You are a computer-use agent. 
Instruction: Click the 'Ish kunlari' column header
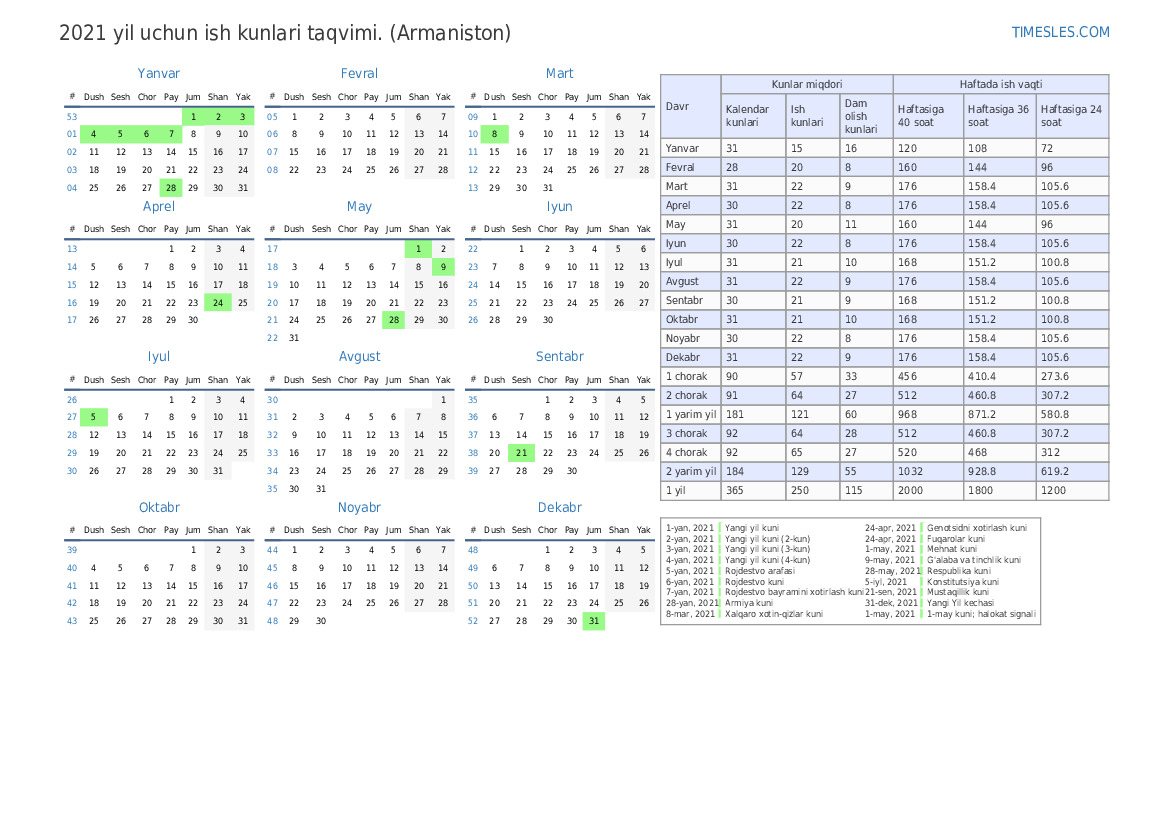(812, 116)
